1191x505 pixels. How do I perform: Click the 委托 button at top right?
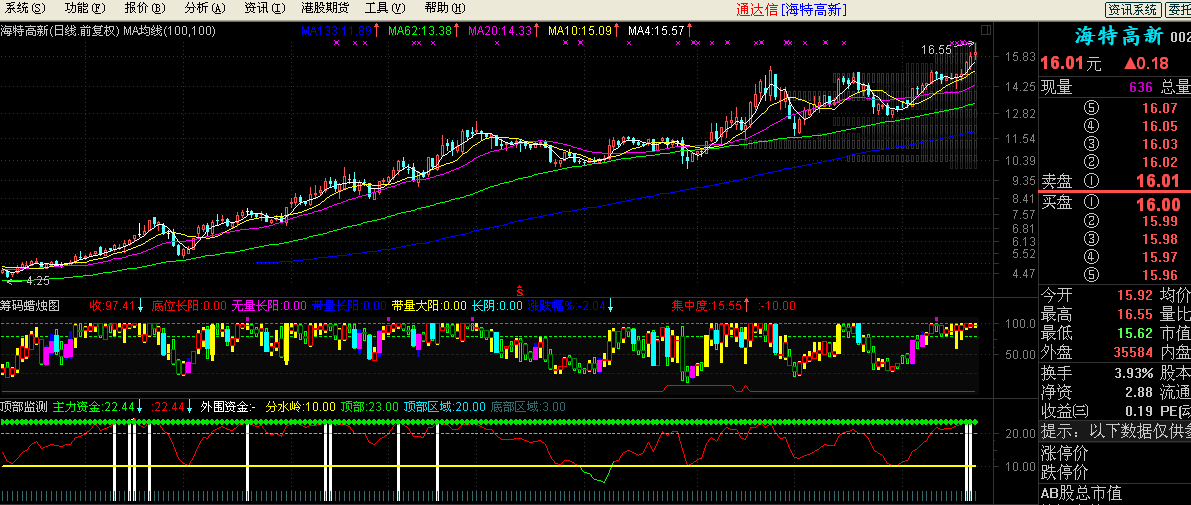pos(1178,10)
